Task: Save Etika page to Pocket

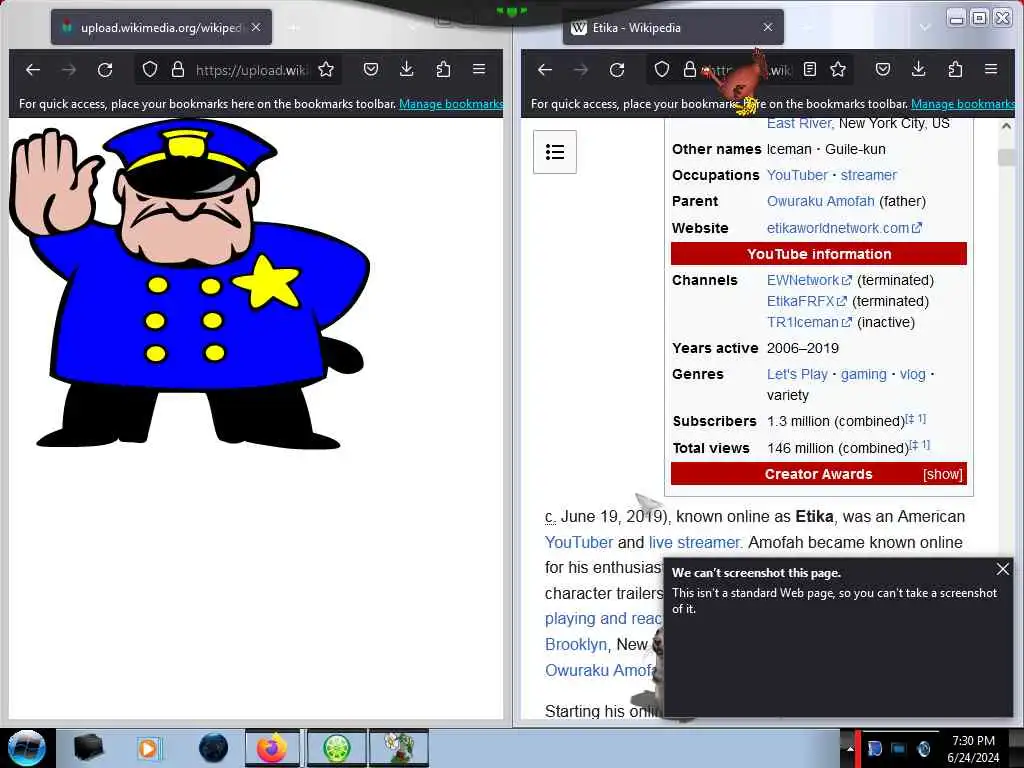Action: [x=883, y=69]
